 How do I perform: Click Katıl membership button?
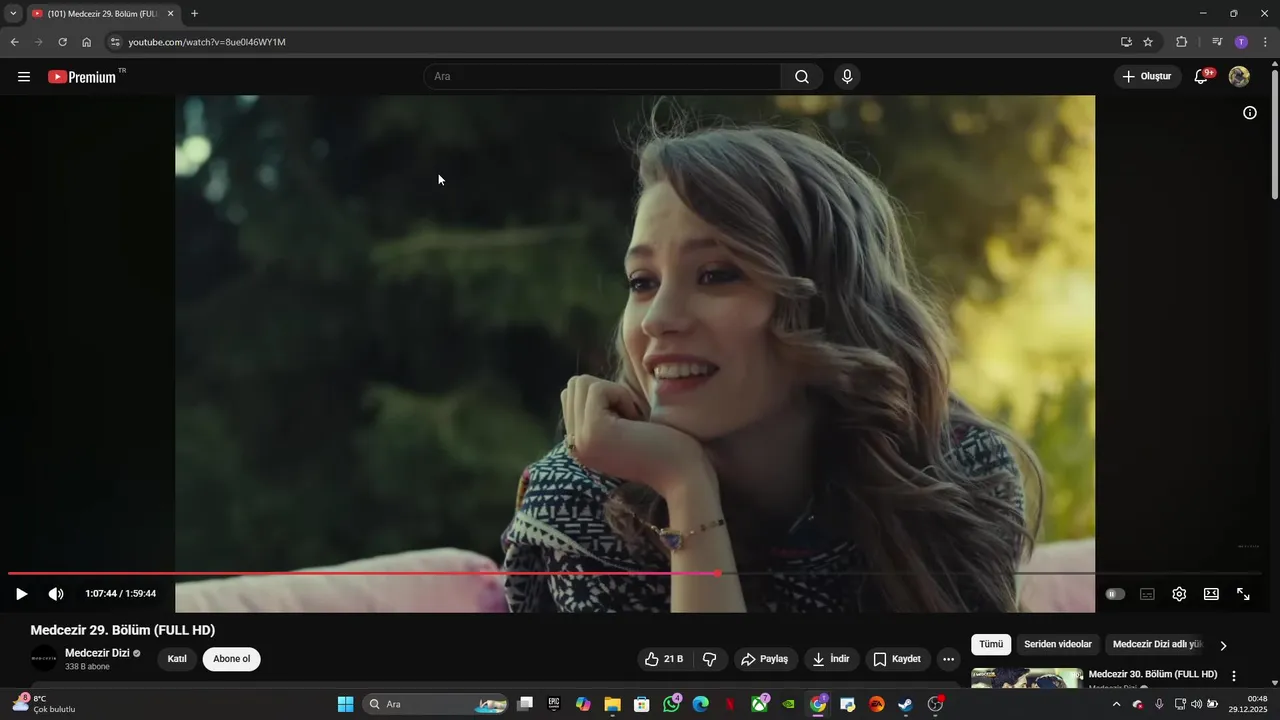[177, 659]
